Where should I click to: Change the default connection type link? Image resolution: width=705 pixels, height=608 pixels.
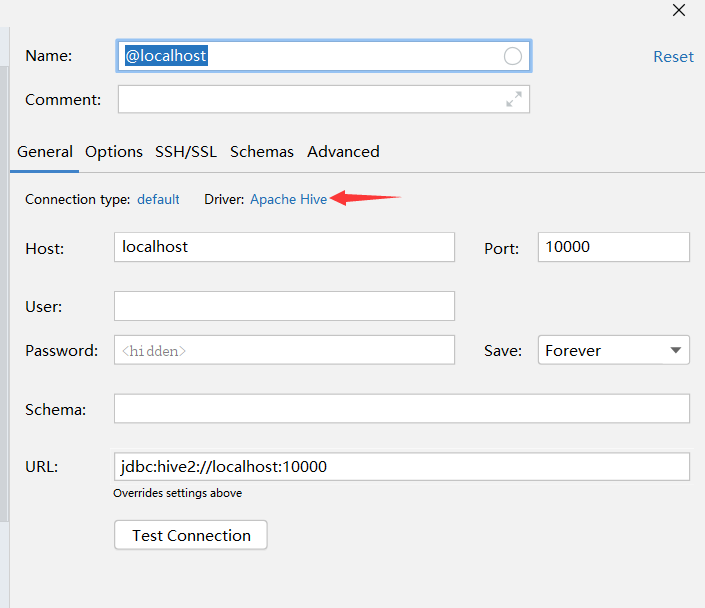[158, 199]
